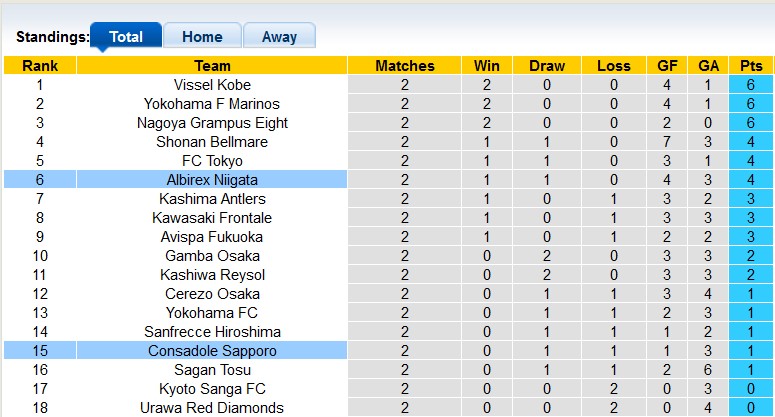Click highlighted Consadole Sapporo row
The height and width of the screenshot is (417, 775).
212,351
